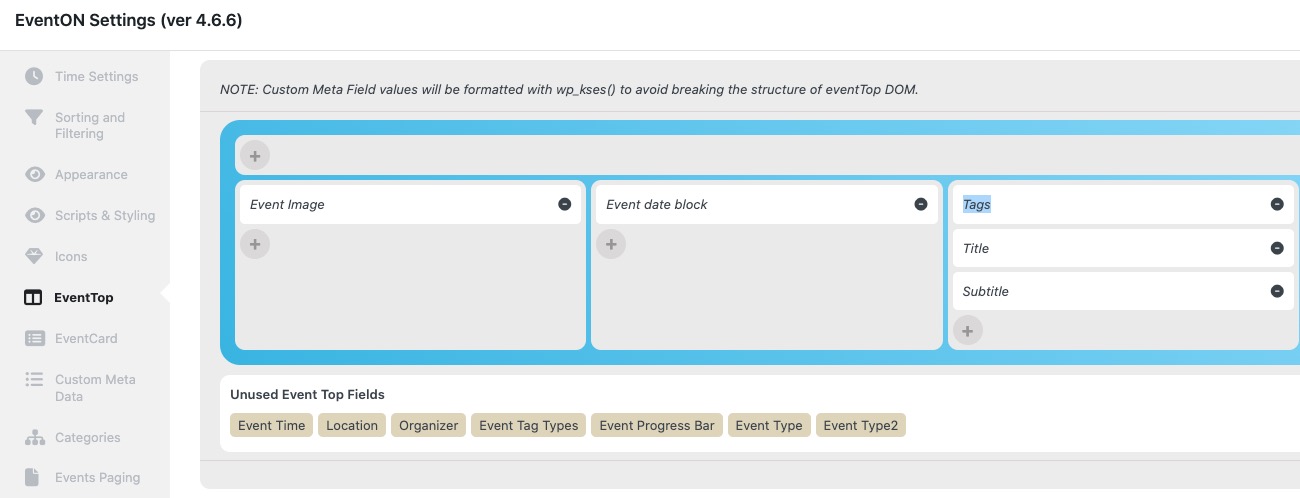Click the eye icon beside Scripts & Styling
Image resolution: width=1300 pixels, height=498 pixels.
click(x=34, y=215)
